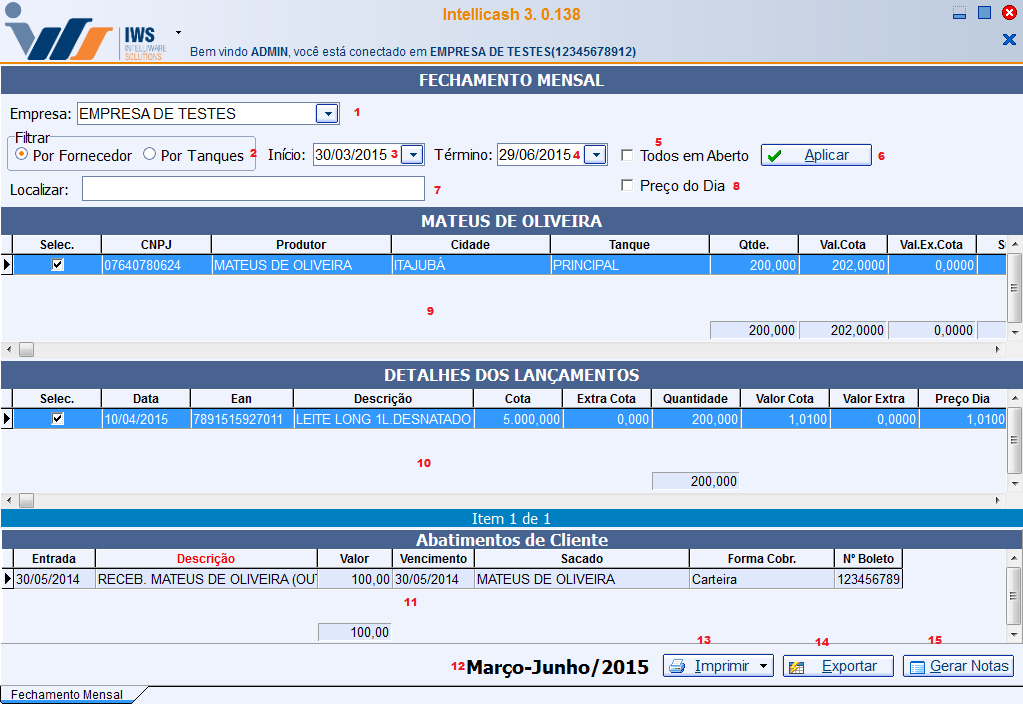Viewport: 1023px width, 704px height.
Task: Click the printer icon on Imprimir button
Action: [677, 667]
